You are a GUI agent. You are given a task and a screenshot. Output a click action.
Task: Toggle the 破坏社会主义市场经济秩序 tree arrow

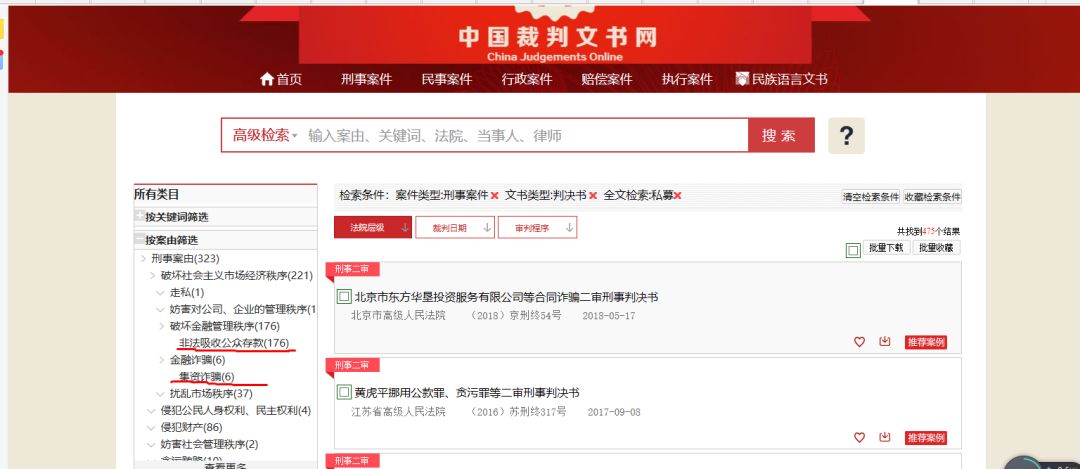coord(153,275)
